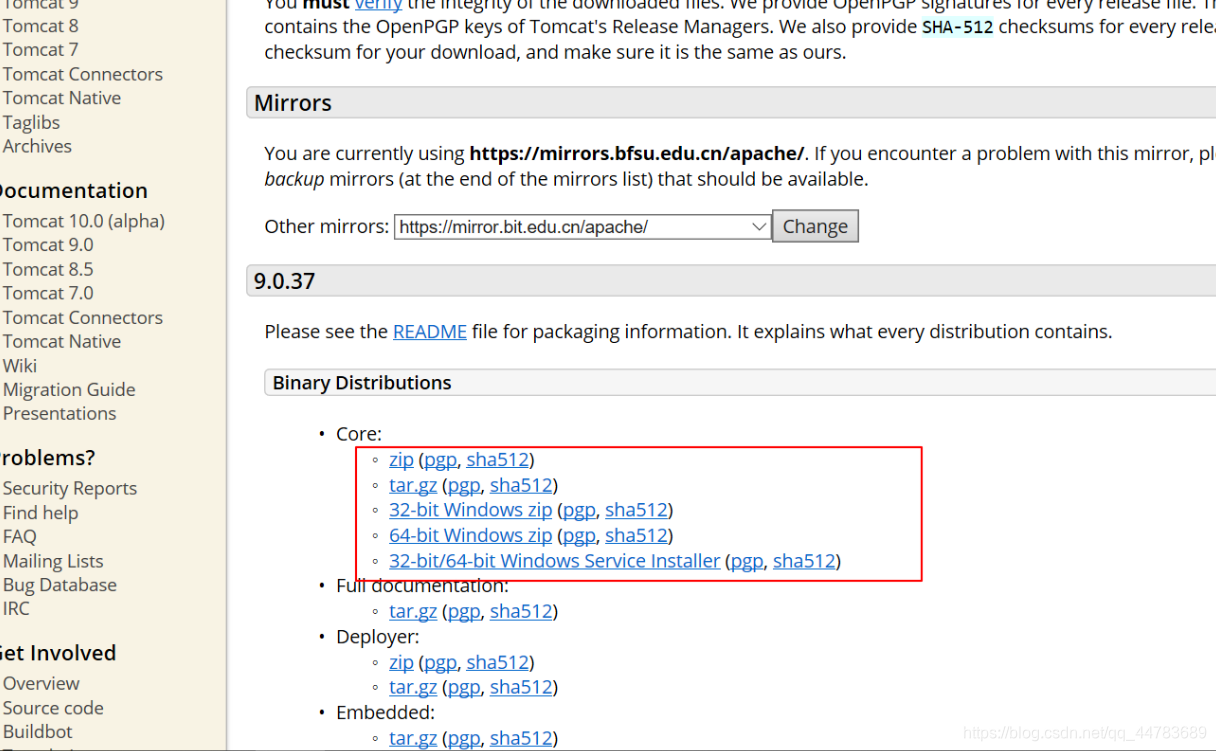Download the Core zip file
This screenshot has height=751, width=1216.
click(x=401, y=460)
